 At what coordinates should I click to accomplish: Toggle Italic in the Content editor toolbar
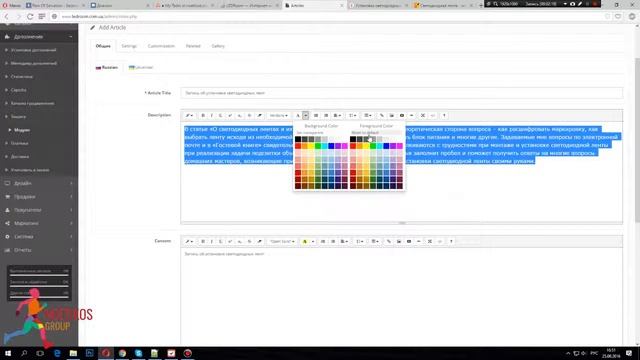(x=211, y=241)
